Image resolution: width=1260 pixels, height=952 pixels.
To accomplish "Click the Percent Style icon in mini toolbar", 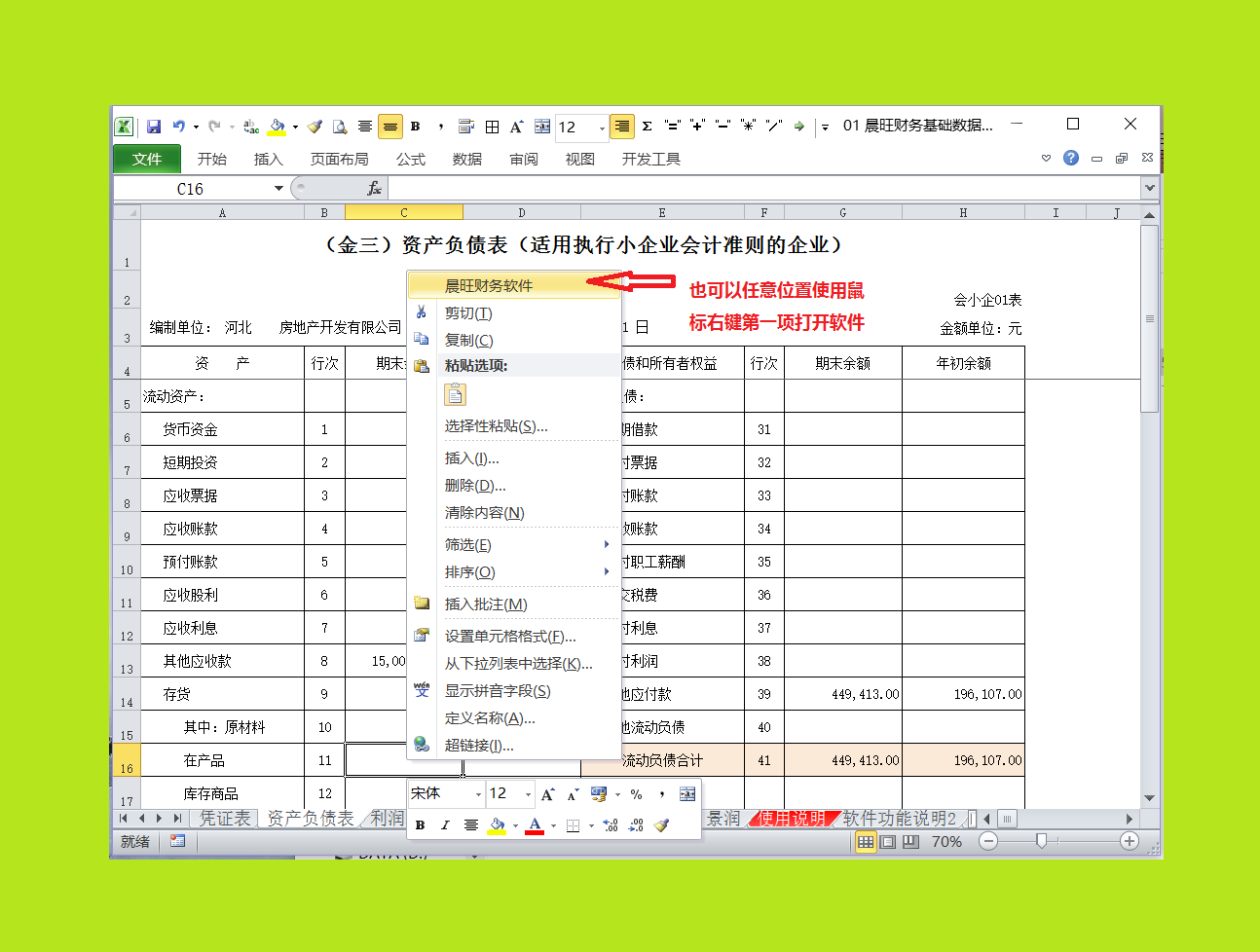I will pos(636,794).
